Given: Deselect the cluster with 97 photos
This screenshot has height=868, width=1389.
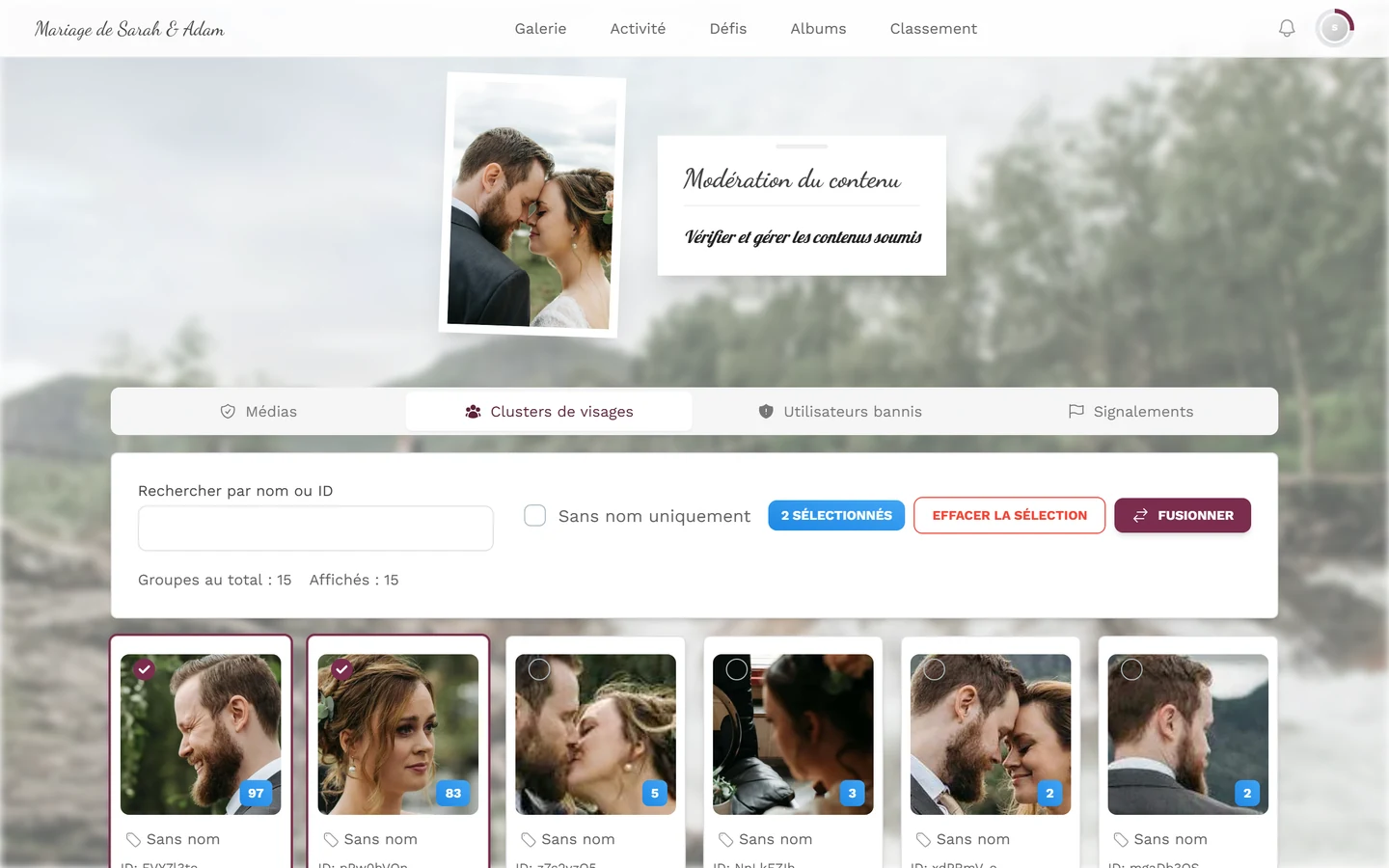Looking at the screenshot, I should coord(145,669).
